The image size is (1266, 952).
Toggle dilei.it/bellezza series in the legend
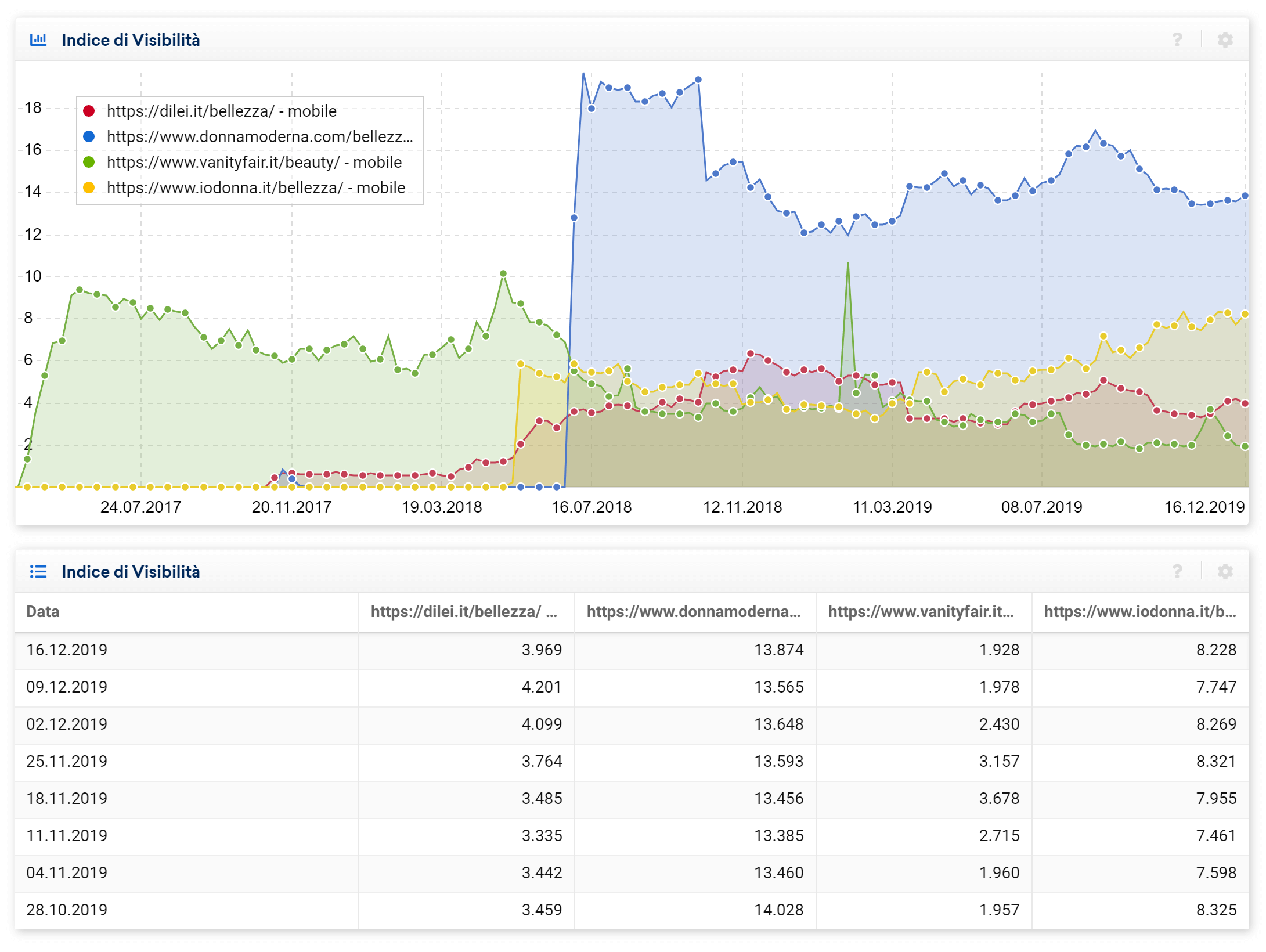click(221, 111)
